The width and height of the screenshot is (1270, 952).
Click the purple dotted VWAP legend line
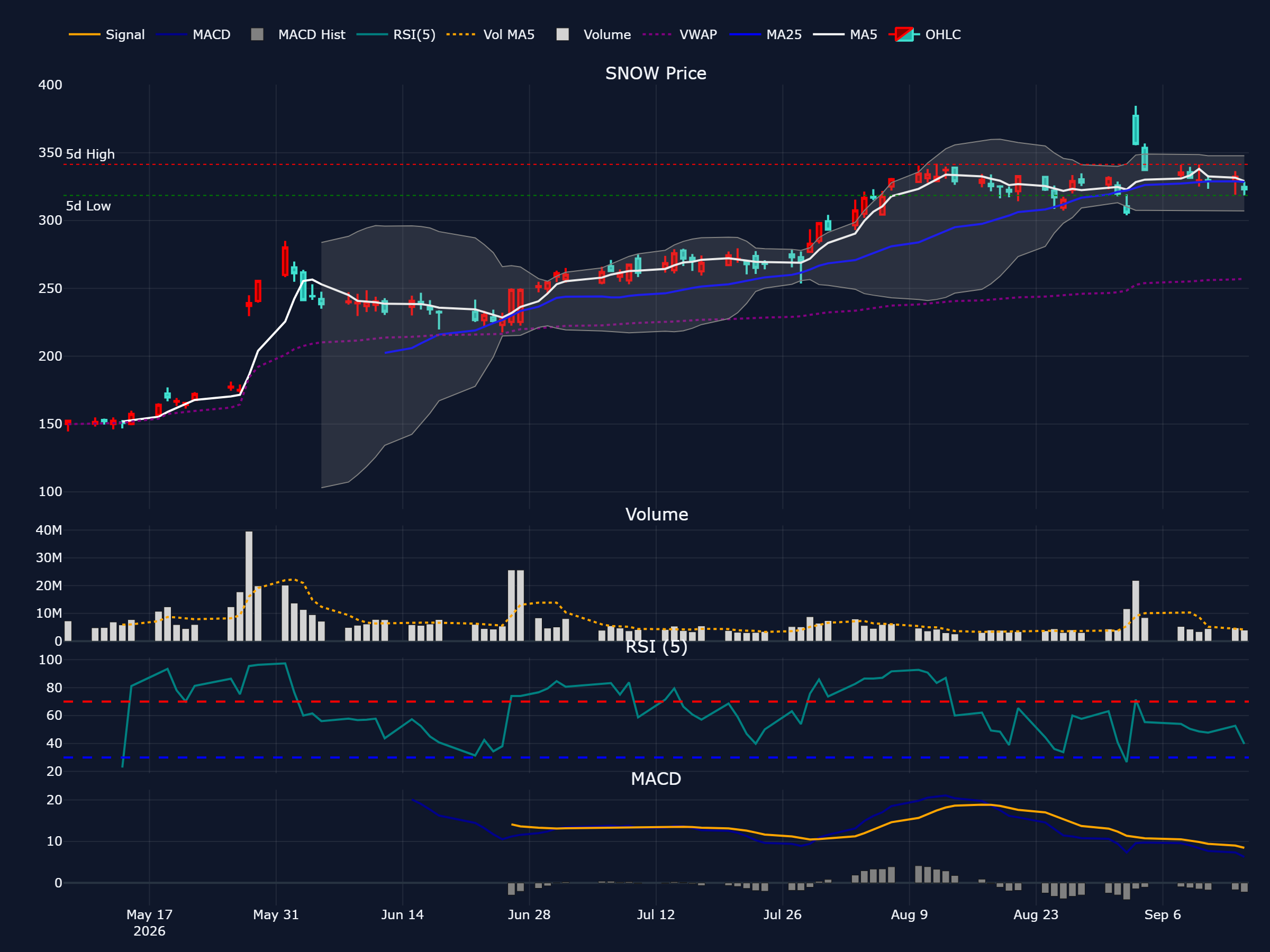pyautogui.click(x=657, y=34)
